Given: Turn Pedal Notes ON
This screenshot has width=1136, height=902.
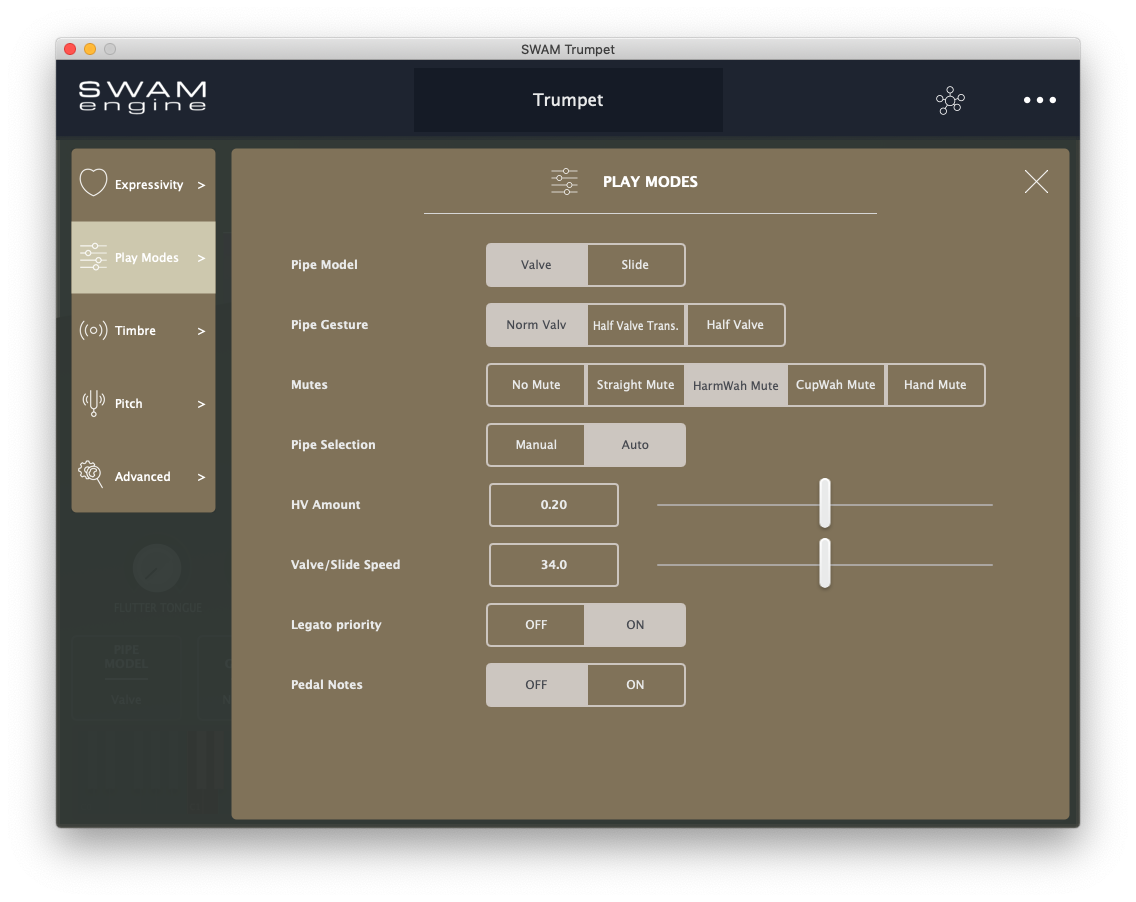Looking at the screenshot, I should tap(635, 685).
